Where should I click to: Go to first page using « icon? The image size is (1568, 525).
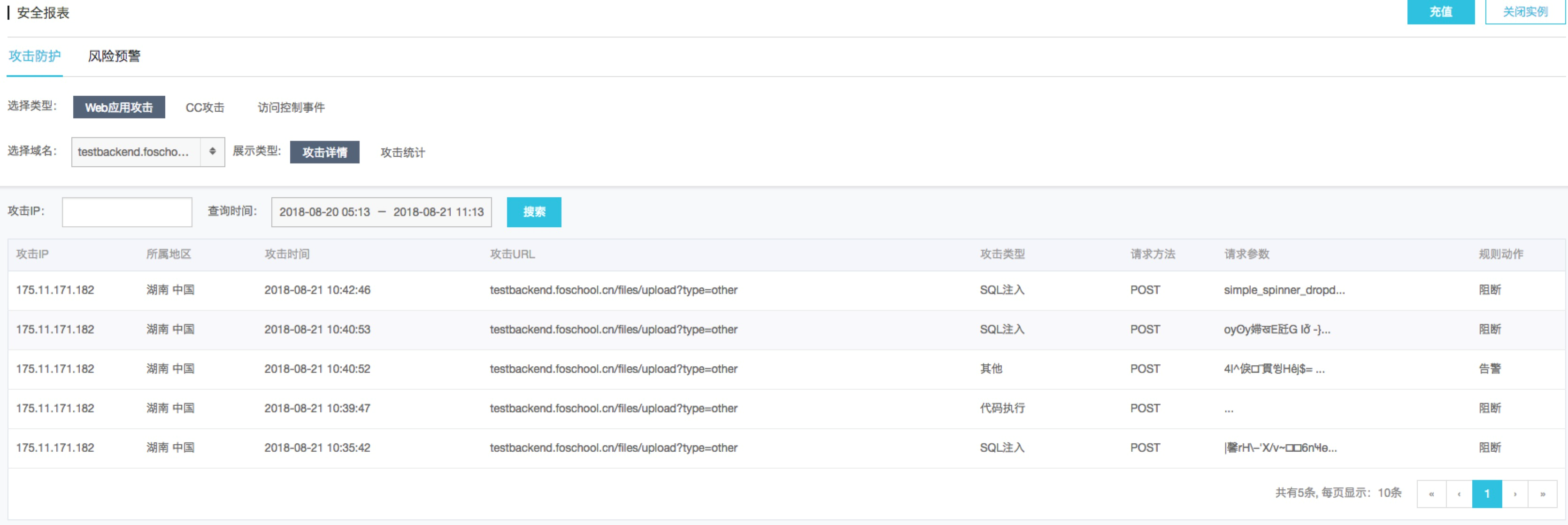click(x=1431, y=494)
